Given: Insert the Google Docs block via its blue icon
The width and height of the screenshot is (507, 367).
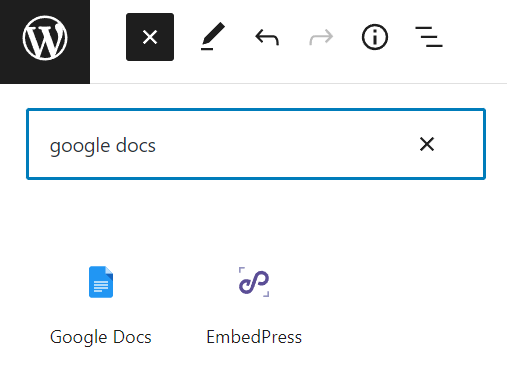Looking at the screenshot, I should click(x=101, y=282).
